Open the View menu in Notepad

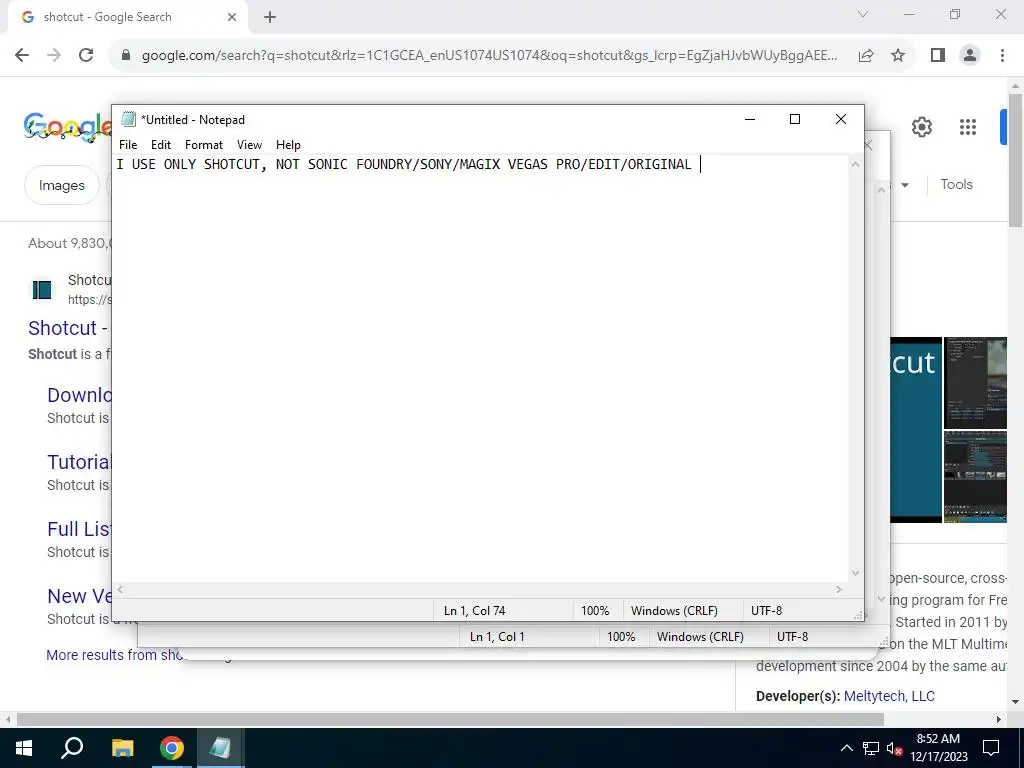coord(249,145)
